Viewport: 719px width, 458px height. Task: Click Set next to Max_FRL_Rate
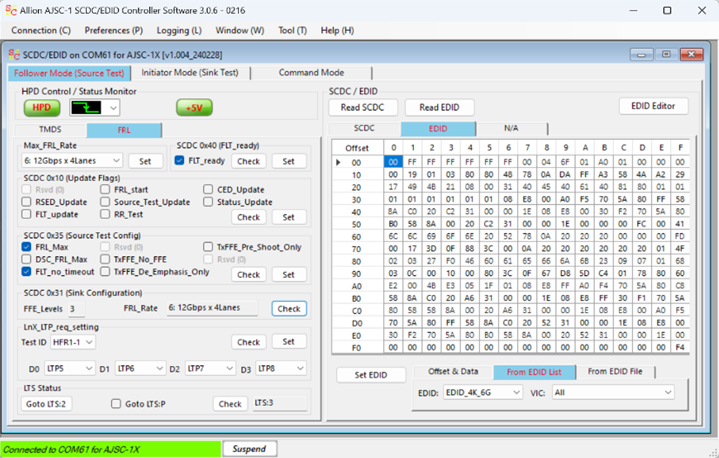(x=145, y=161)
